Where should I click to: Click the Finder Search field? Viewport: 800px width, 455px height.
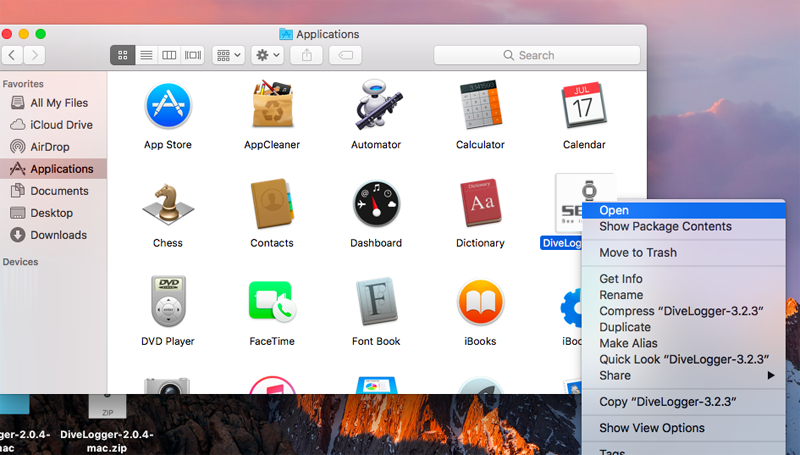tap(537, 55)
